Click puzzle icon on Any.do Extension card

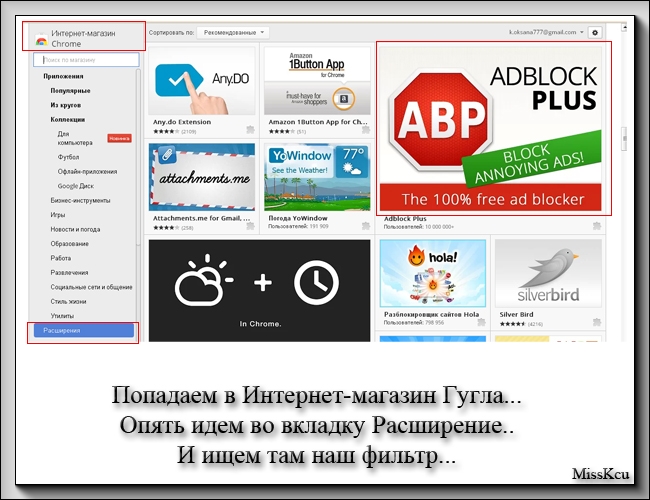250,130
